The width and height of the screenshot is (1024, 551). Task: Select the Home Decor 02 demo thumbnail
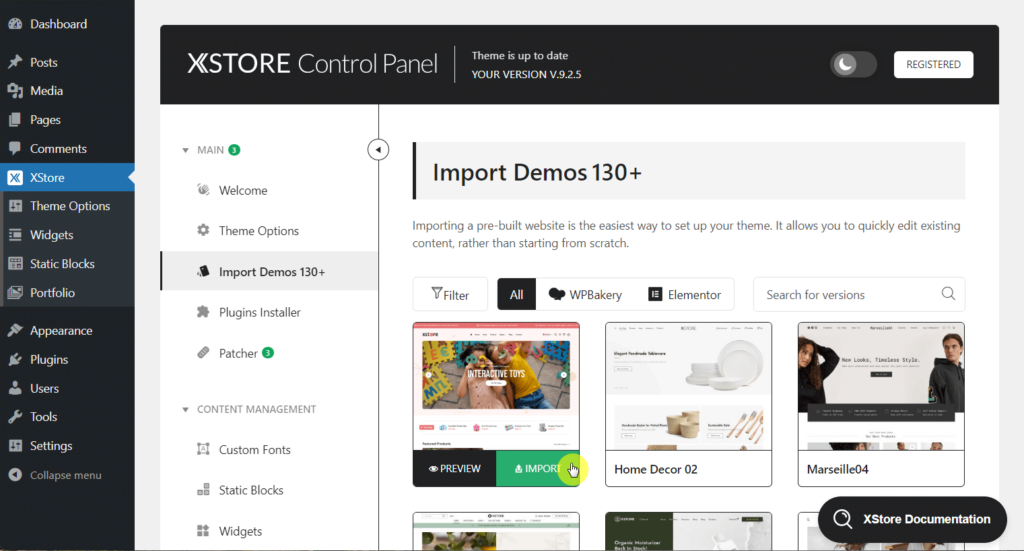(688, 386)
